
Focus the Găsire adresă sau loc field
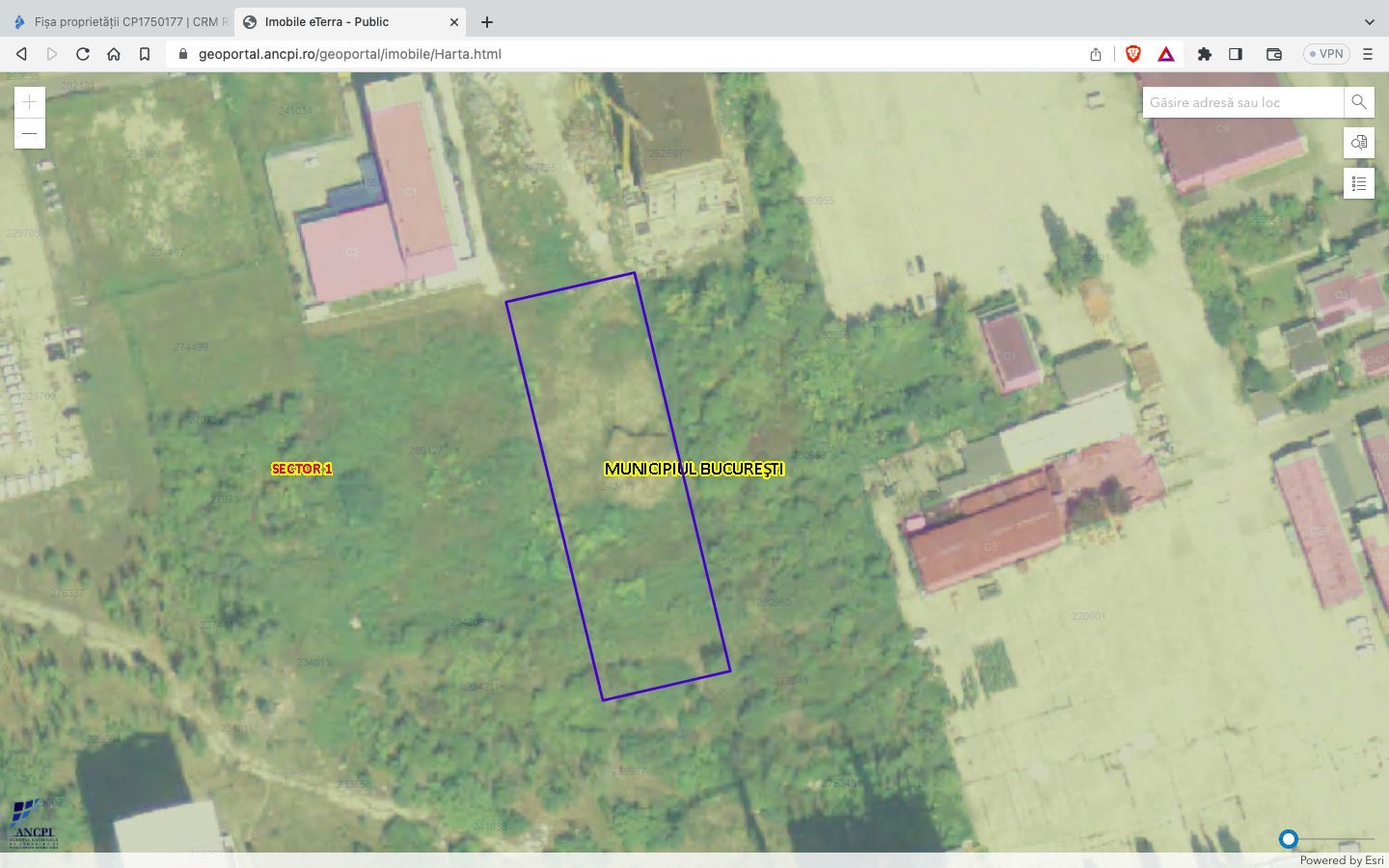tap(1242, 102)
